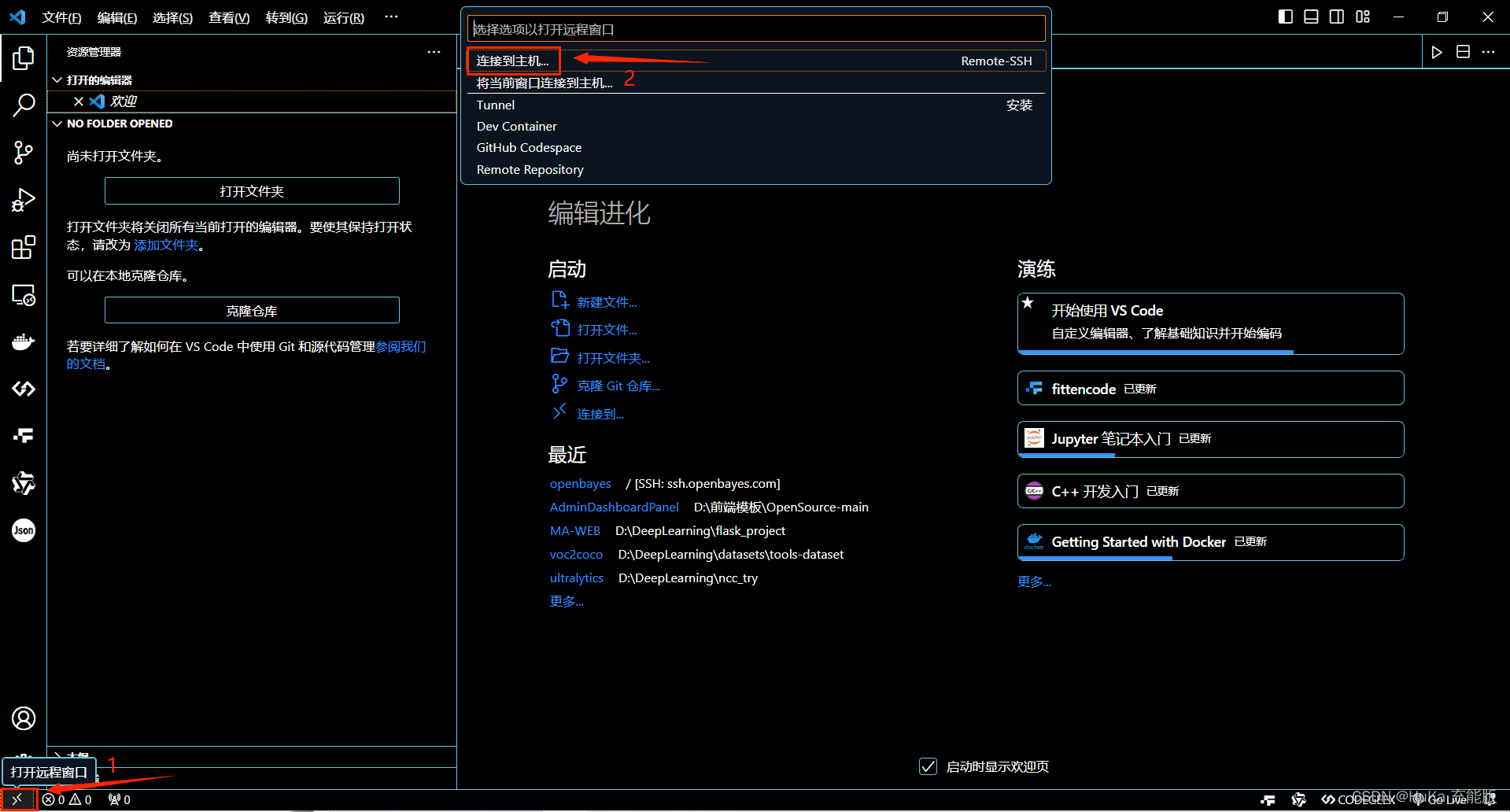Click the 打开文件夹 button in Explorer

pyautogui.click(x=252, y=191)
